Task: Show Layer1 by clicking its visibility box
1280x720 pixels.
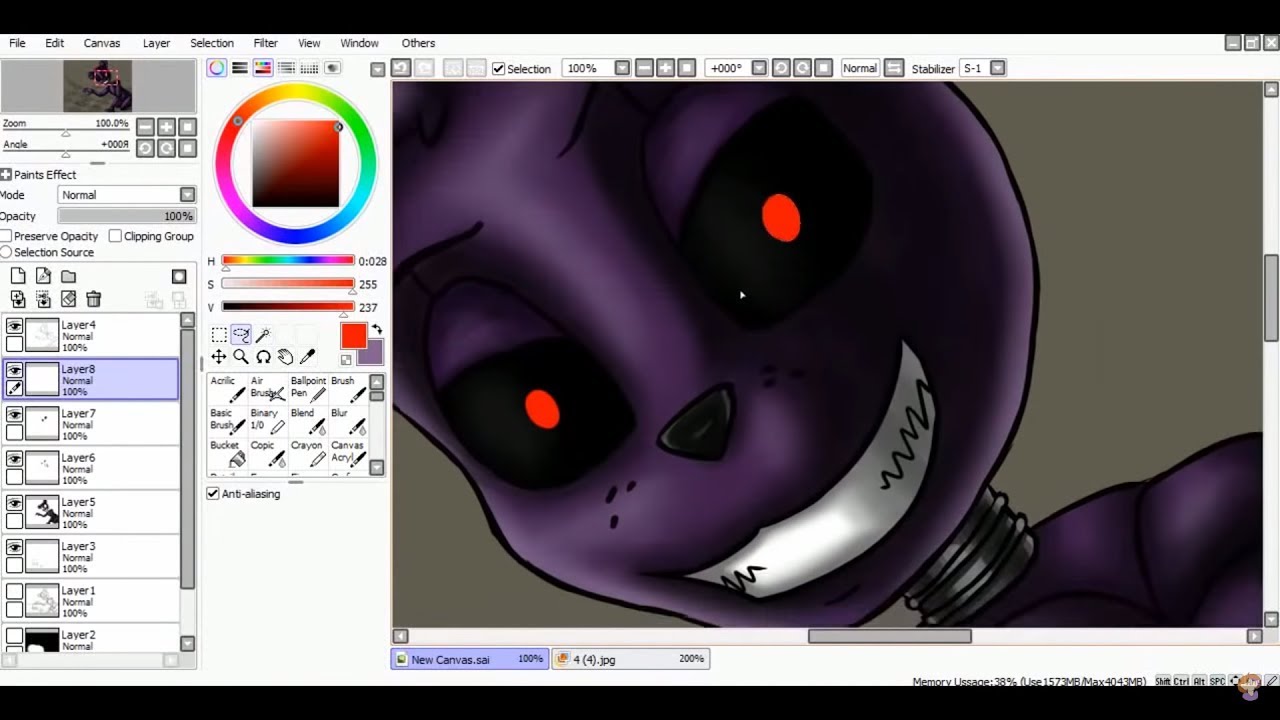Action: click(x=14, y=591)
